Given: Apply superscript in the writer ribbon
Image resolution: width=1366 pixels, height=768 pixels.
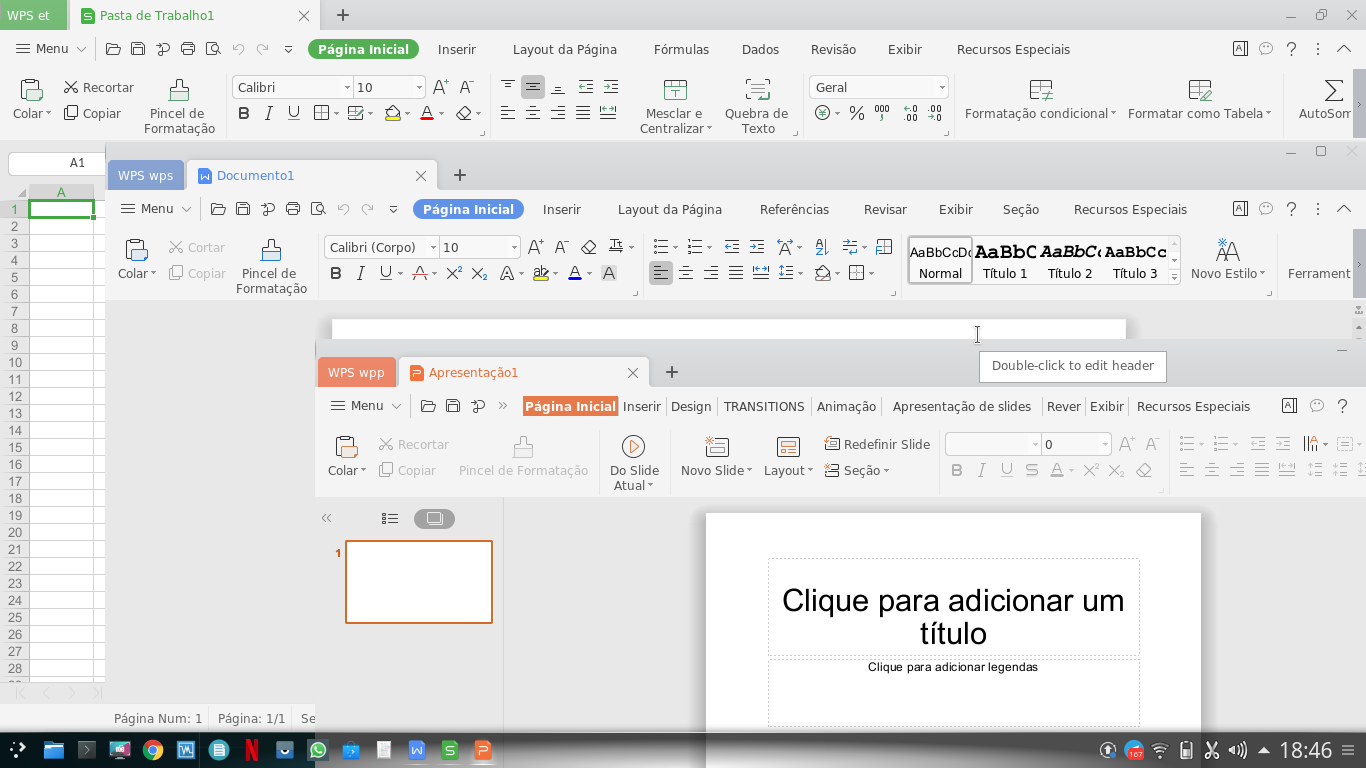Looking at the screenshot, I should click(454, 273).
